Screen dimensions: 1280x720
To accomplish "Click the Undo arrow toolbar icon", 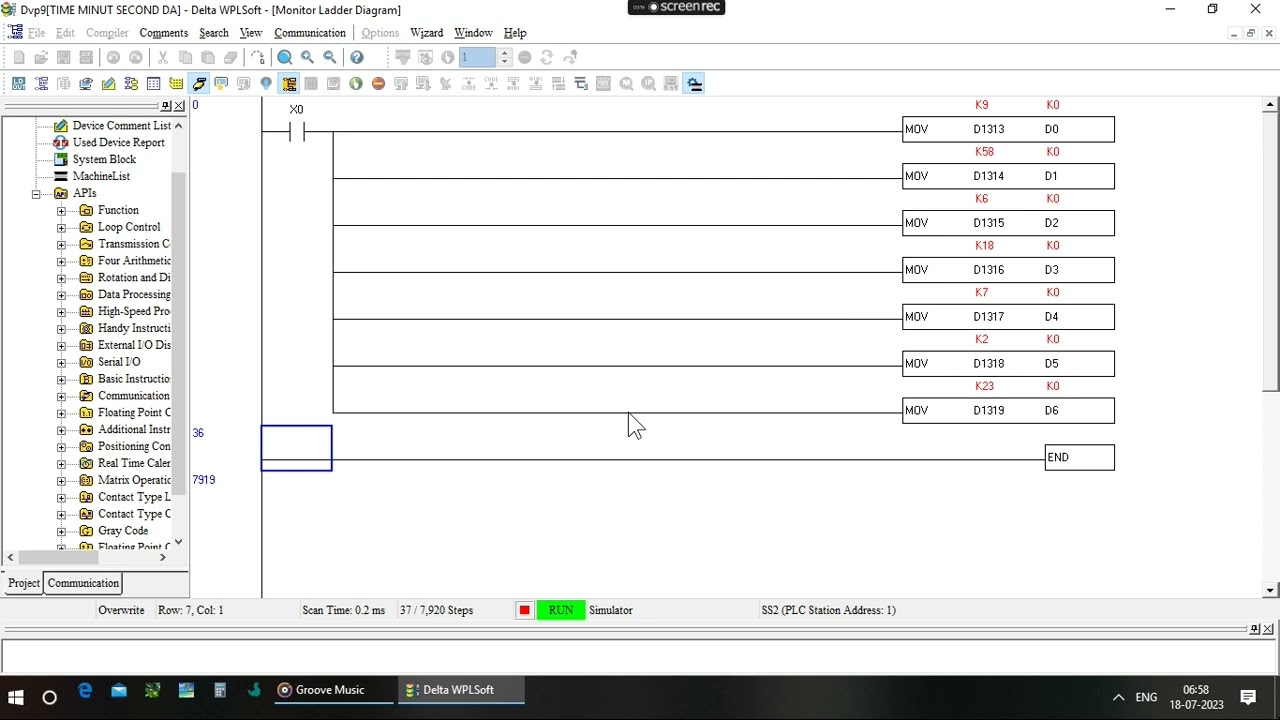I will (113, 57).
